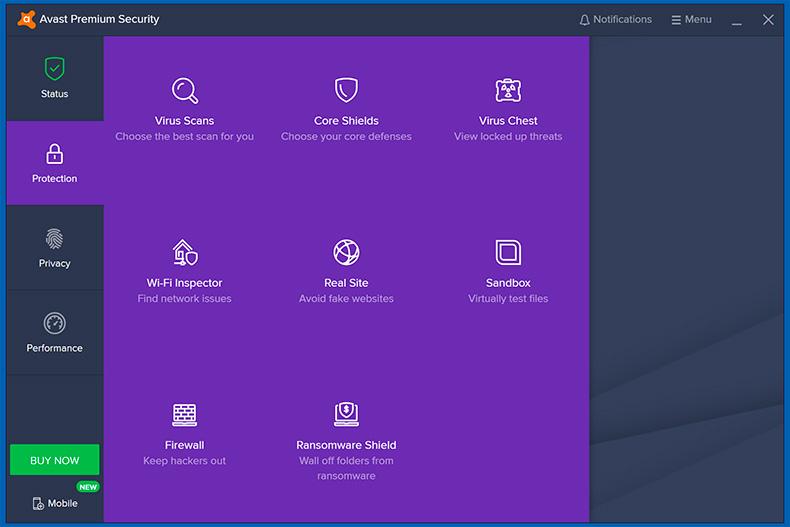Open the Sandbox icon
The height and width of the screenshot is (527, 790).
pyautogui.click(x=508, y=252)
